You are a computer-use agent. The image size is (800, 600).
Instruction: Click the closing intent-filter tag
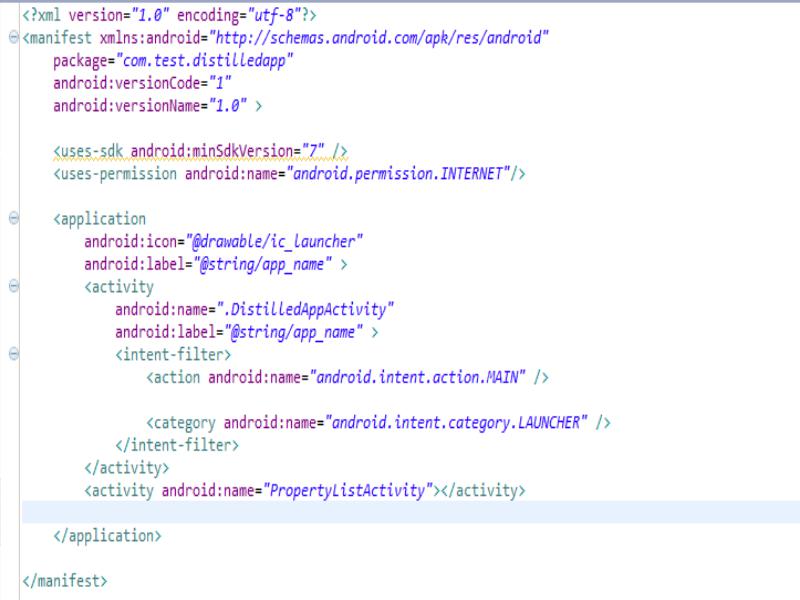point(177,445)
